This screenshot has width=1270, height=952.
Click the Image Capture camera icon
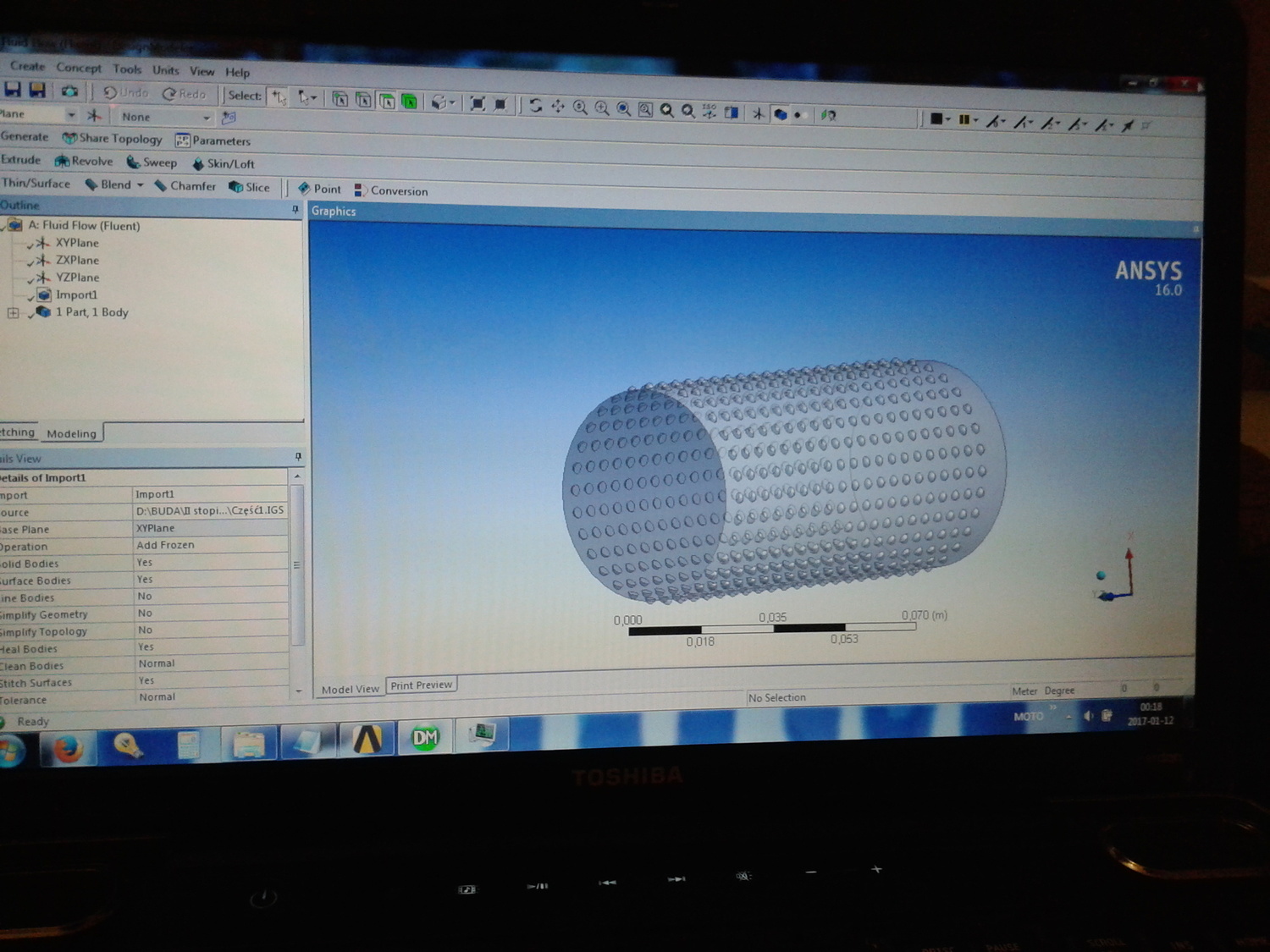point(69,91)
